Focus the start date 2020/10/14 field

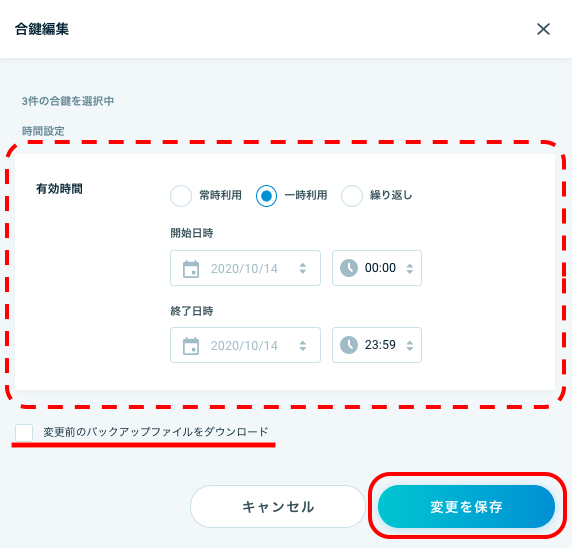[x=245, y=268]
